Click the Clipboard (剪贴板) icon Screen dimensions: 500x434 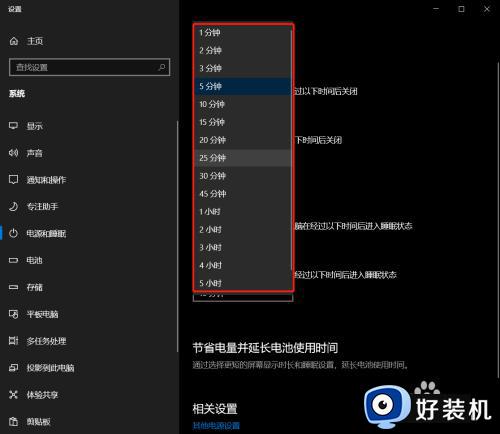coord(13,421)
